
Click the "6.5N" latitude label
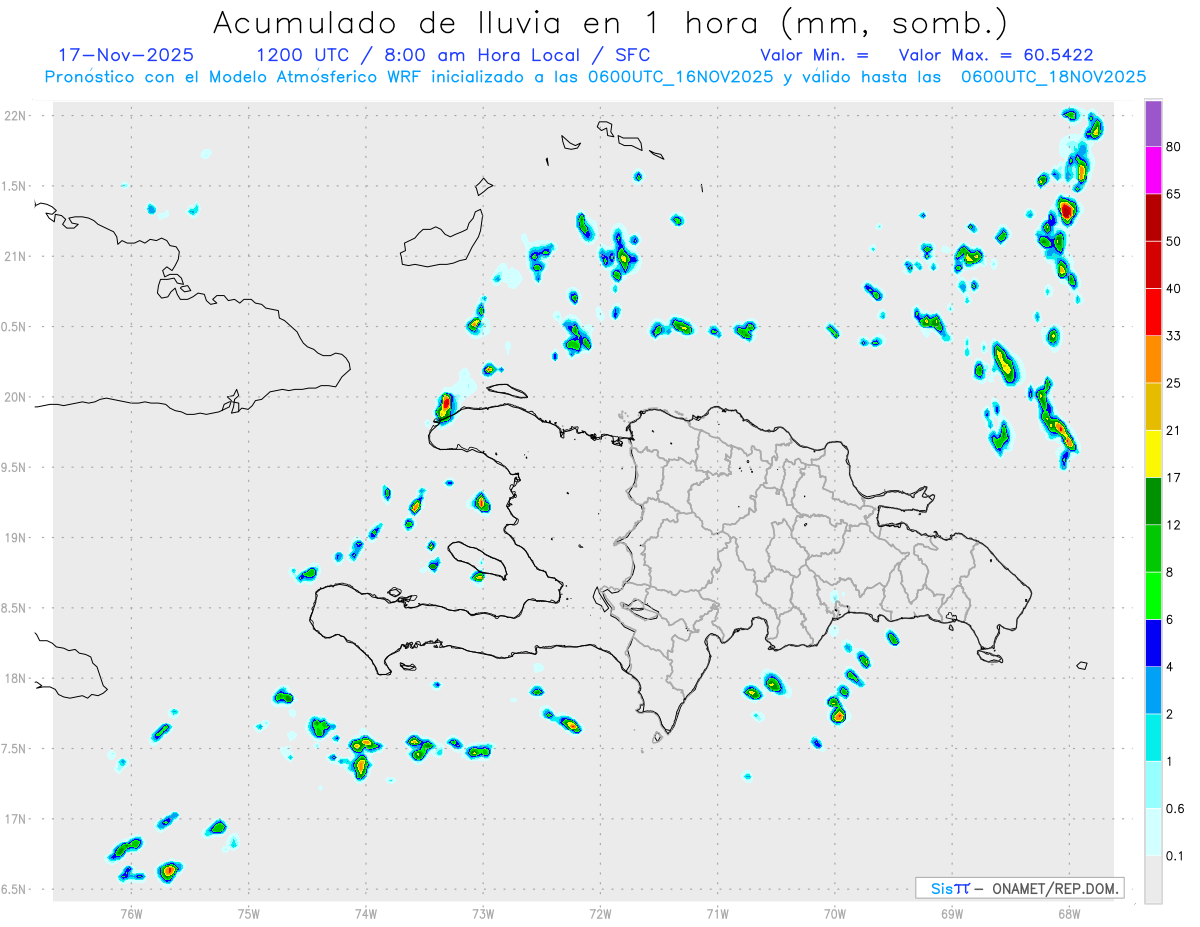click(x=15, y=890)
